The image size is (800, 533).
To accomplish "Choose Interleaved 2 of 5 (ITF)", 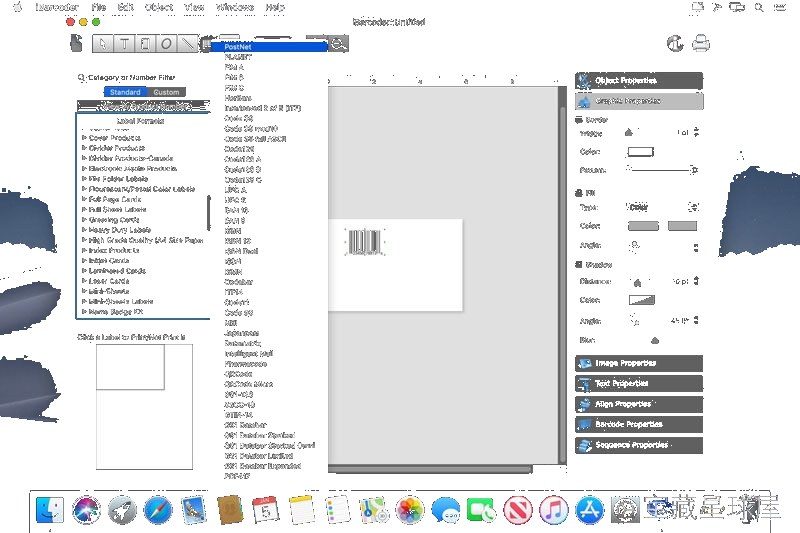I will click(269, 108).
